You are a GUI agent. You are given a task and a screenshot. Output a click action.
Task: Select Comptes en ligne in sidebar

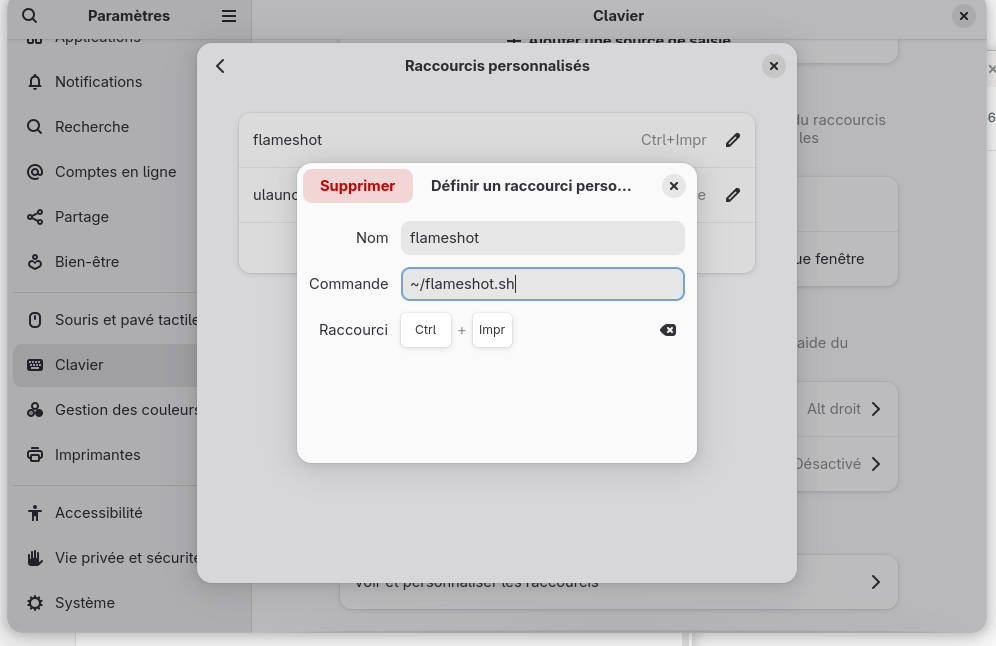tap(115, 172)
